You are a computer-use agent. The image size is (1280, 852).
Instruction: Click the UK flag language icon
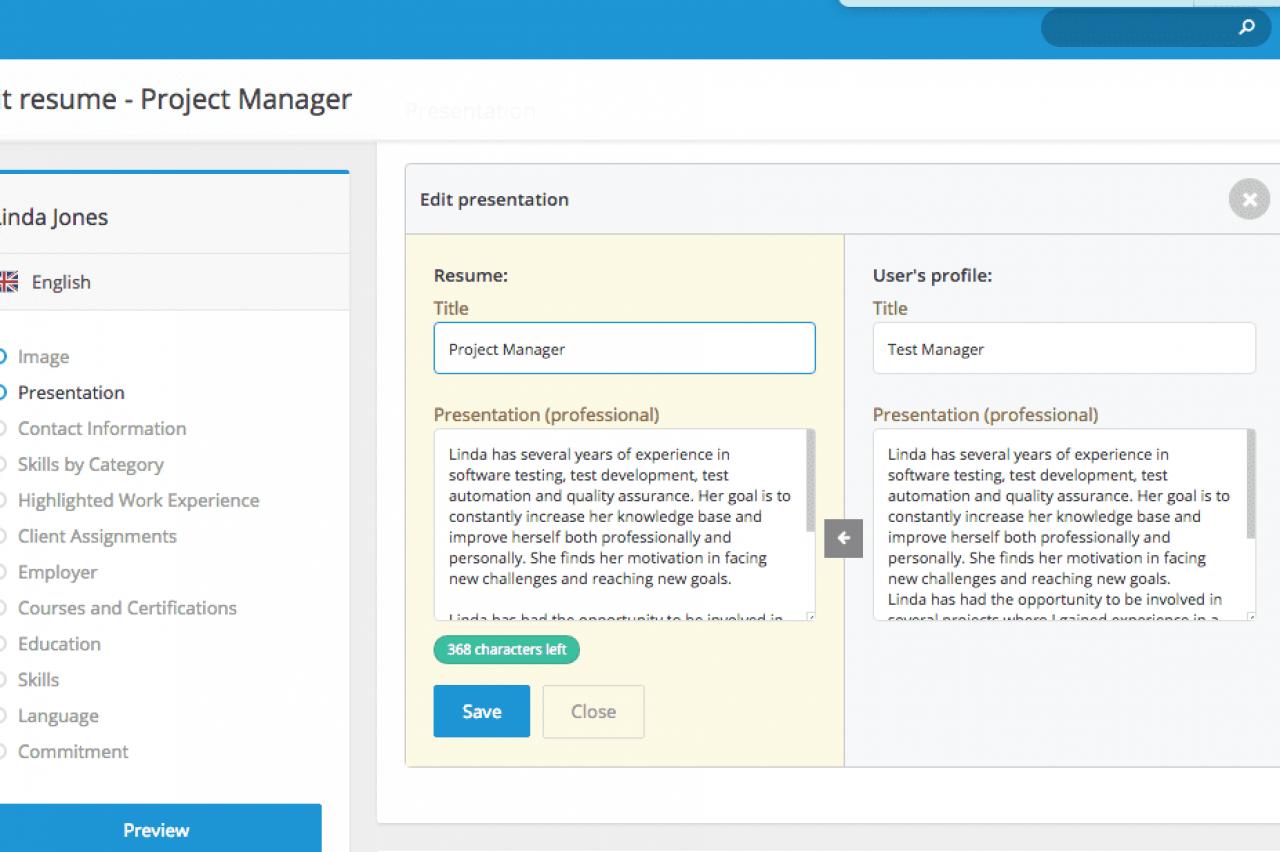[8, 282]
